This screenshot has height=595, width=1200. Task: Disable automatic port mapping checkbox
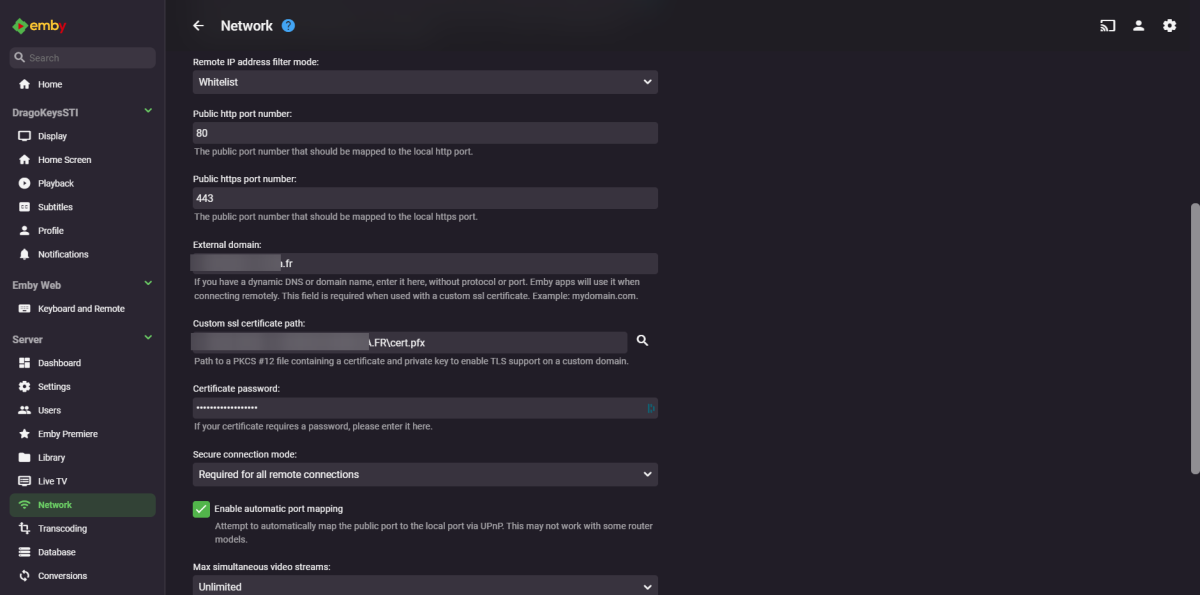(x=201, y=509)
